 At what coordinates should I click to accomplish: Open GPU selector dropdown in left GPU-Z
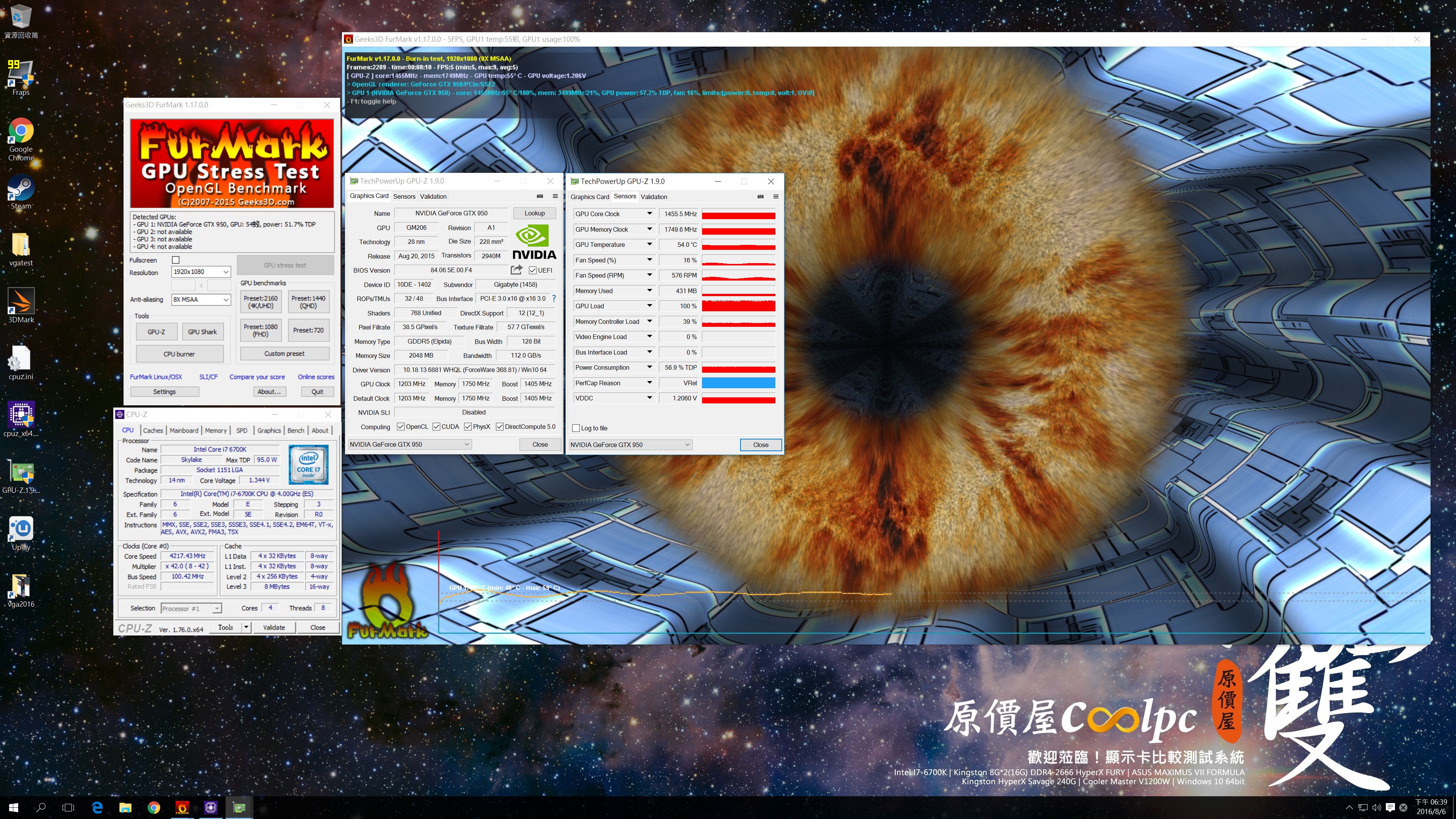point(409,444)
